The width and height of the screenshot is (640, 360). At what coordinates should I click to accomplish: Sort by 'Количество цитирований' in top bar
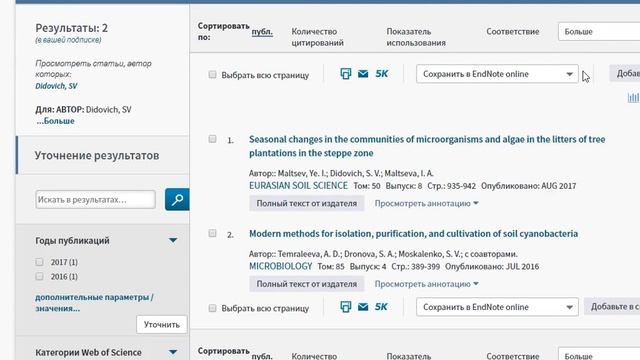[318, 37]
